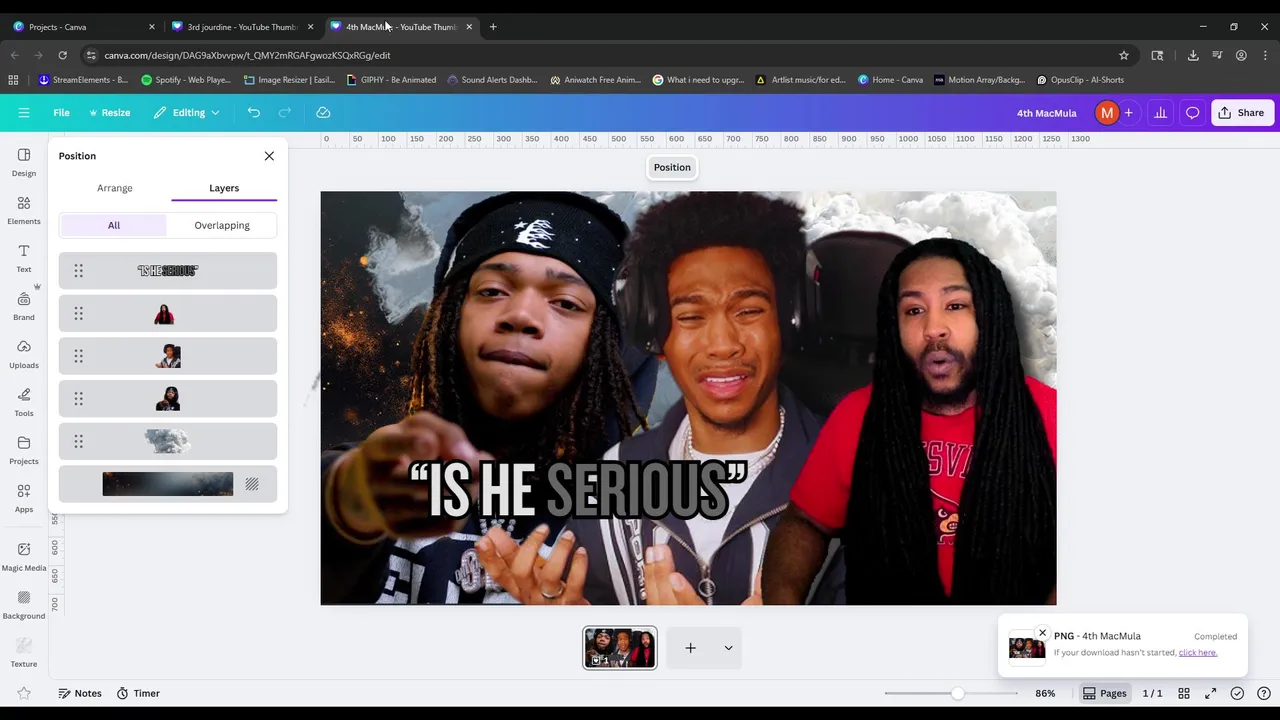Viewport: 1280px width, 720px height.
Task: Open the File menu
Action: [x=61, y=113]
